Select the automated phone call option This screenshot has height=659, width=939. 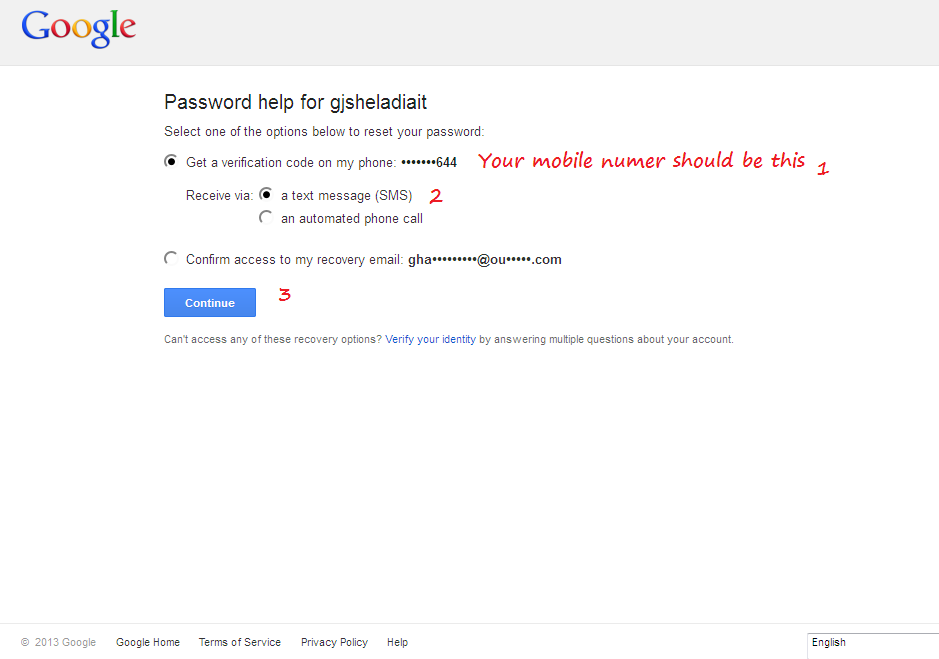click(x=266, y=217)
